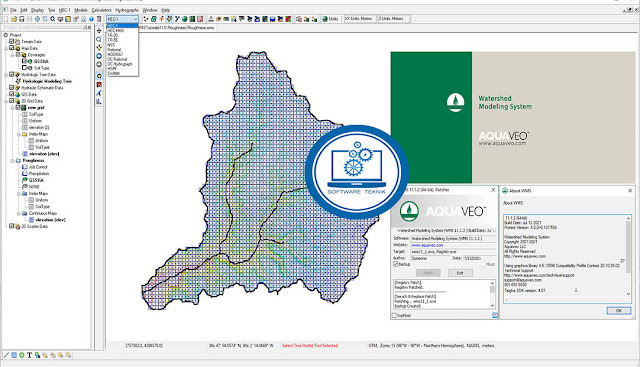The image size is (640, 367).
Task: Select the Zoom magnifier tool in vertical toolbar
Action: point(99,40)
